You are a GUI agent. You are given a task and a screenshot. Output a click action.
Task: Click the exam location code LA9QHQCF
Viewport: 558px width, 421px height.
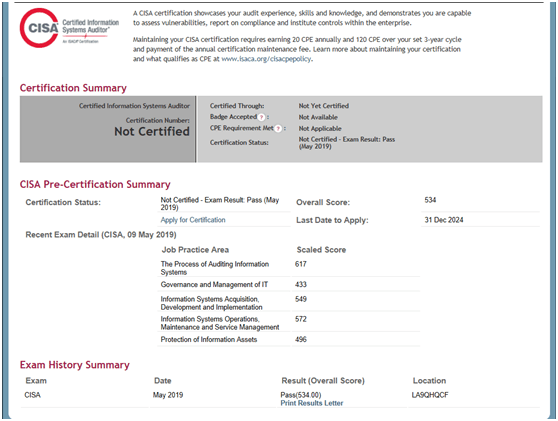[x=430, y=395]
